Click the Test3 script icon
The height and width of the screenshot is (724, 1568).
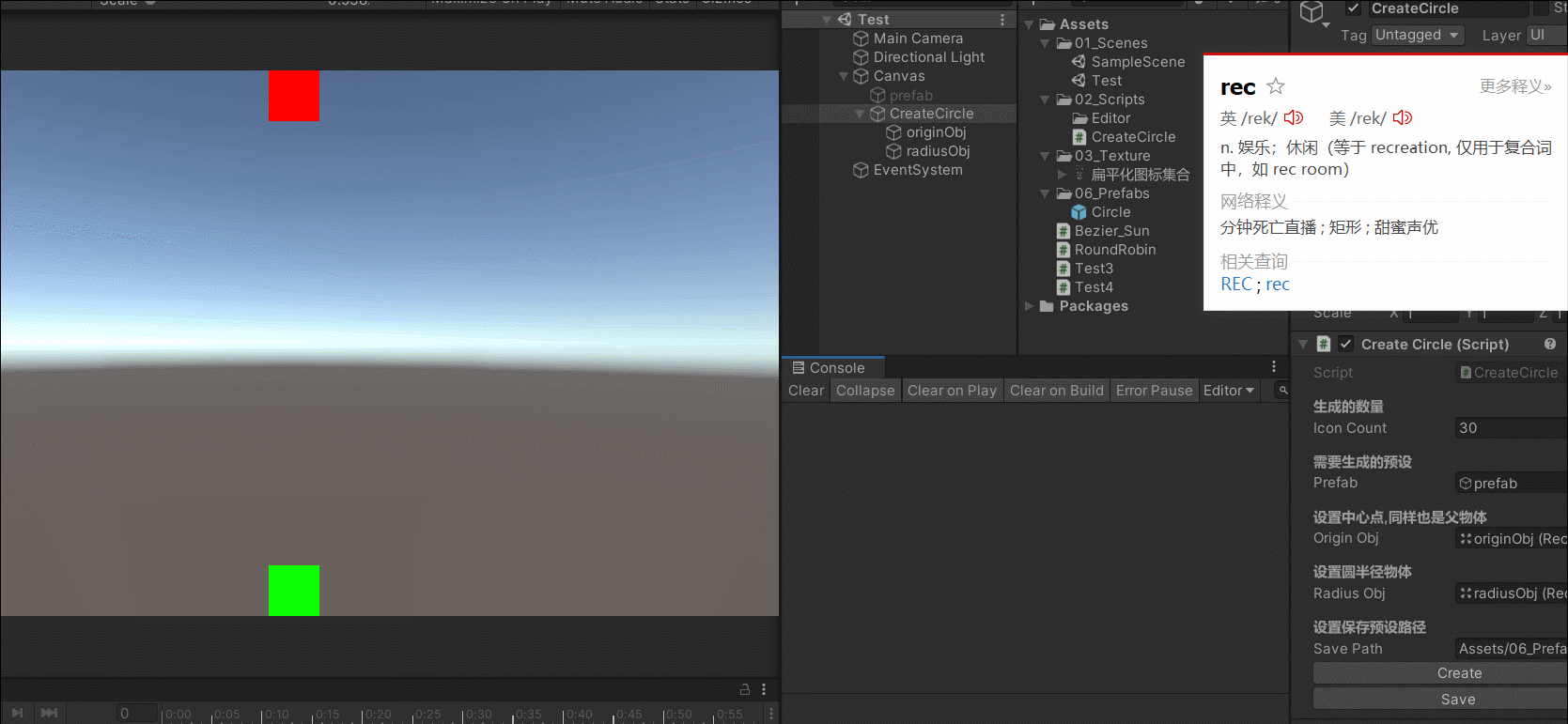(1063, 269)
